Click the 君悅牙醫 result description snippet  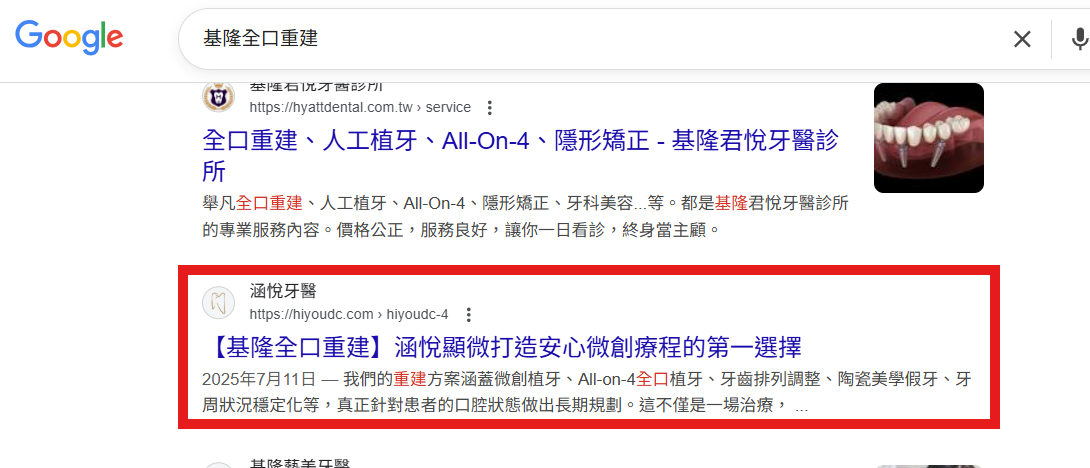(x=524, y=216)
